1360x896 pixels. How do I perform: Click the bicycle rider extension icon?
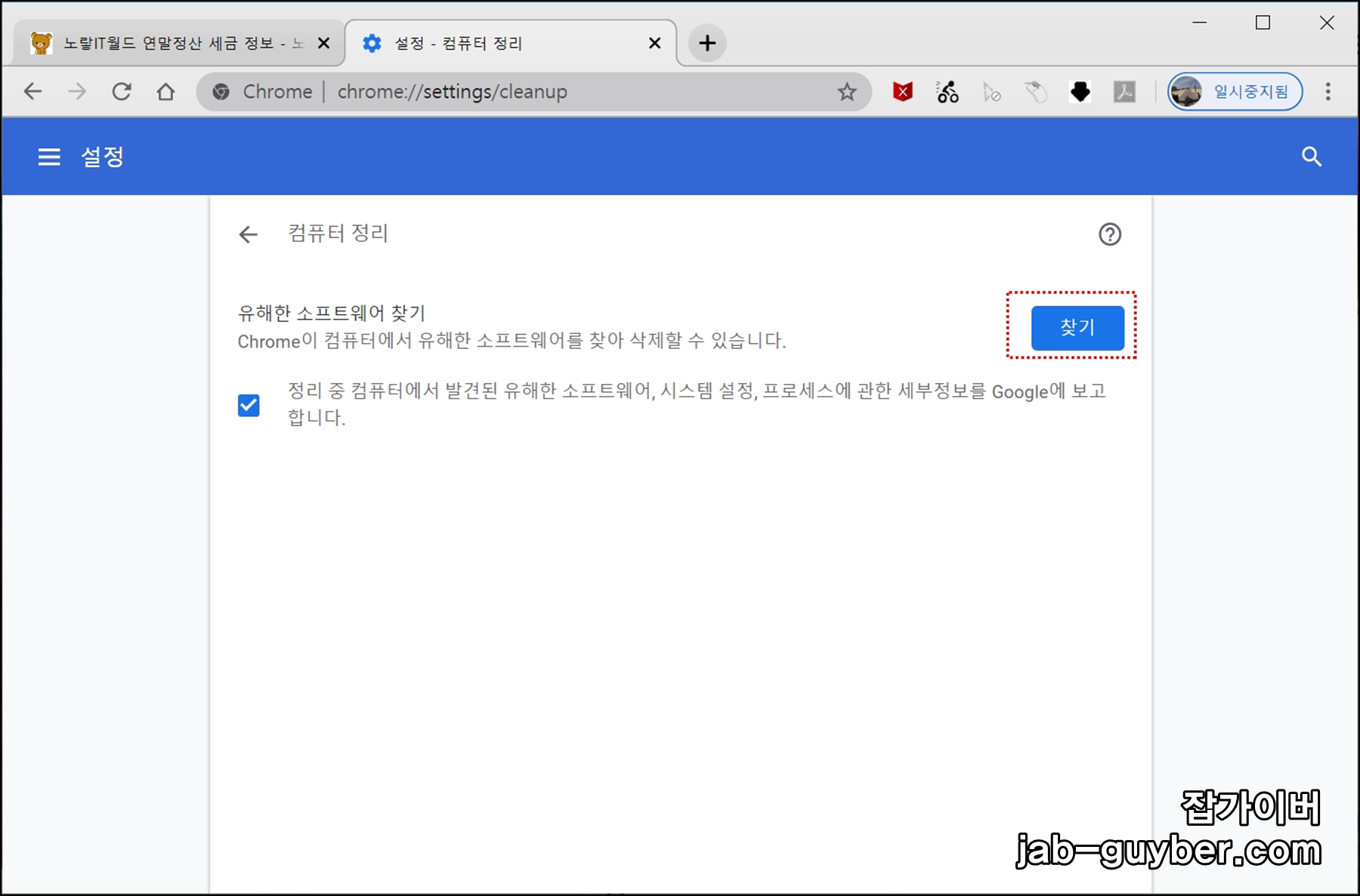946,91
